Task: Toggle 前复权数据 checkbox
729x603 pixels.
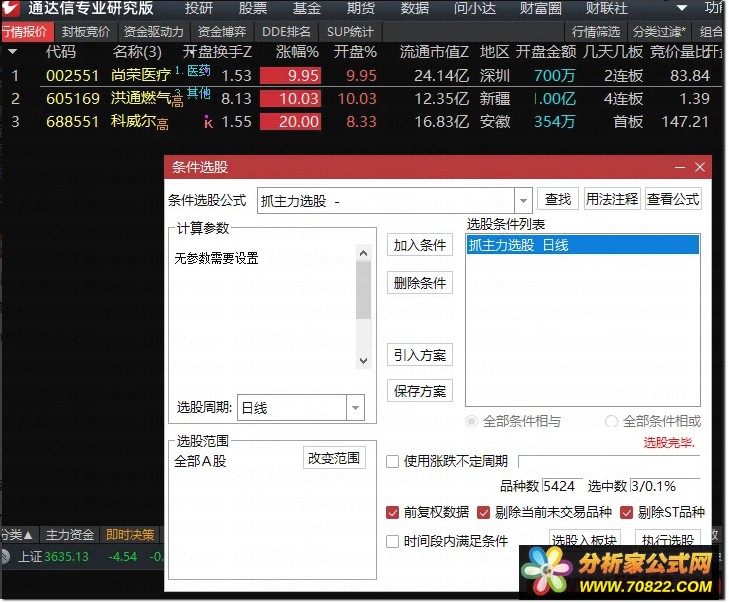Action: coord(392,512)
